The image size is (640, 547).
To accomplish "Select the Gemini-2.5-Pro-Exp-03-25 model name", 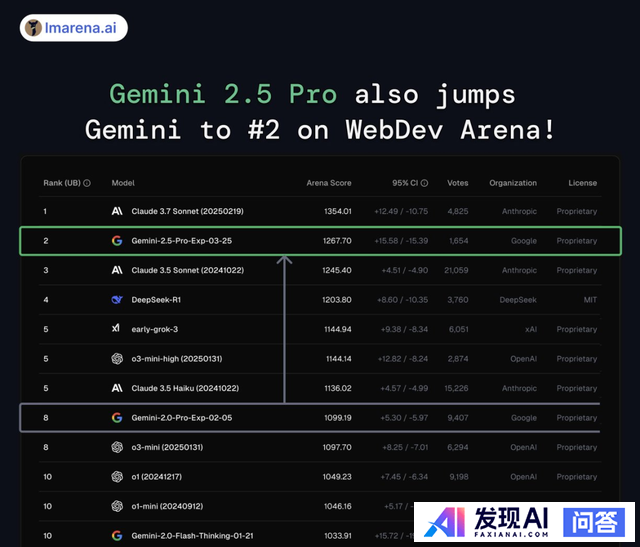I will (x=182, y=241).
